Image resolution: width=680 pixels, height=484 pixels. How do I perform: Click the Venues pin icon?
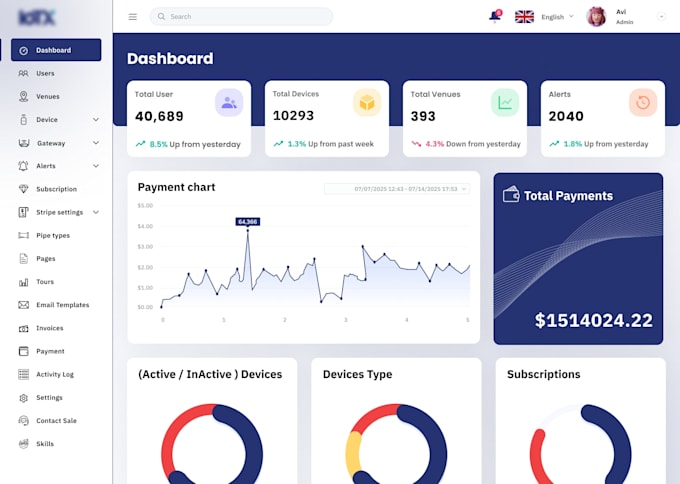pyautogui.click(x=23, y=96)
